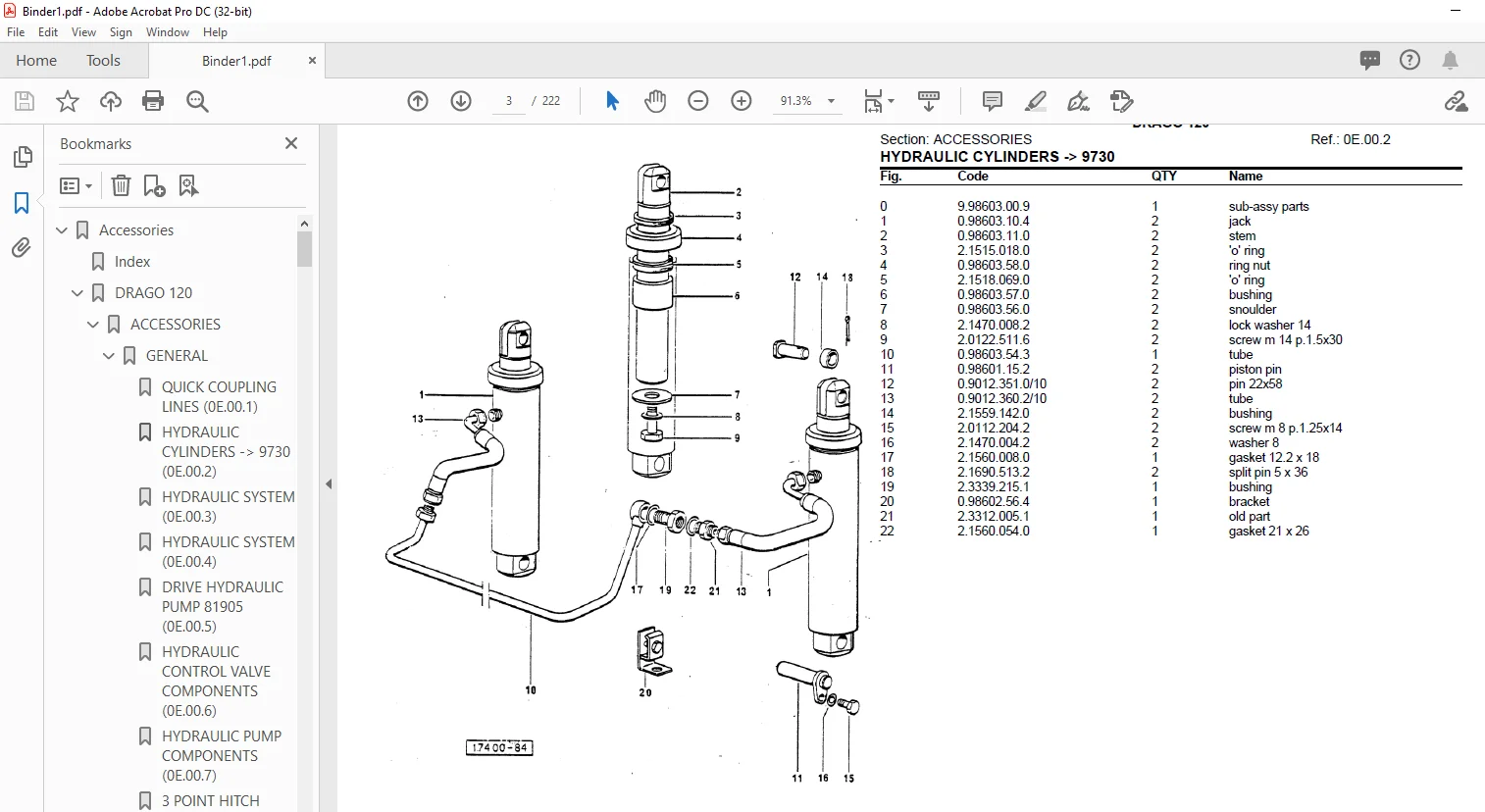
Task: Open HYDRAULIC SYSTEM (0E.00.4) bookmark
Action: click(228, 552)
